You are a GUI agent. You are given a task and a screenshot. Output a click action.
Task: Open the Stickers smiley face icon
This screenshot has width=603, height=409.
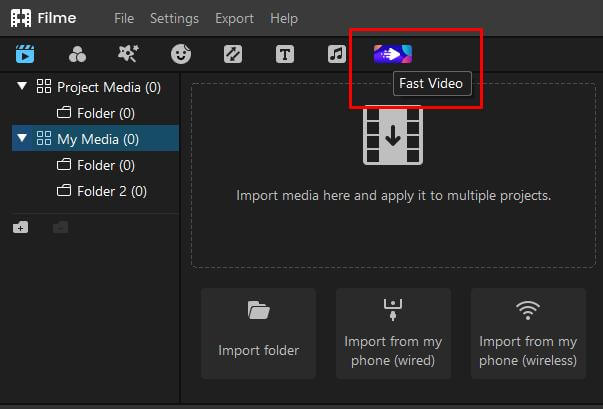[180, 54]
